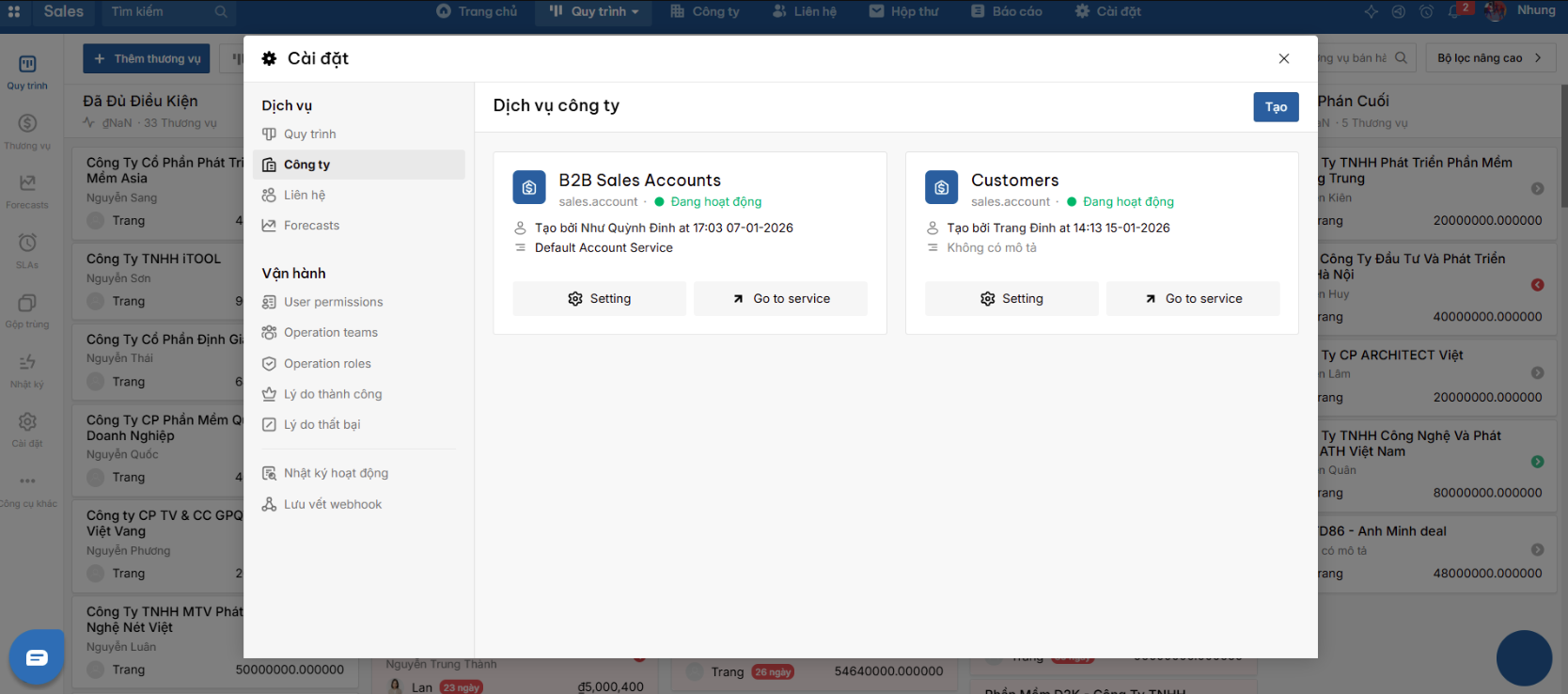Viewport: 1568px width, 694px height.
Task: Open Báo cáo reports in top navigation
Action: tap(1007, 11)
